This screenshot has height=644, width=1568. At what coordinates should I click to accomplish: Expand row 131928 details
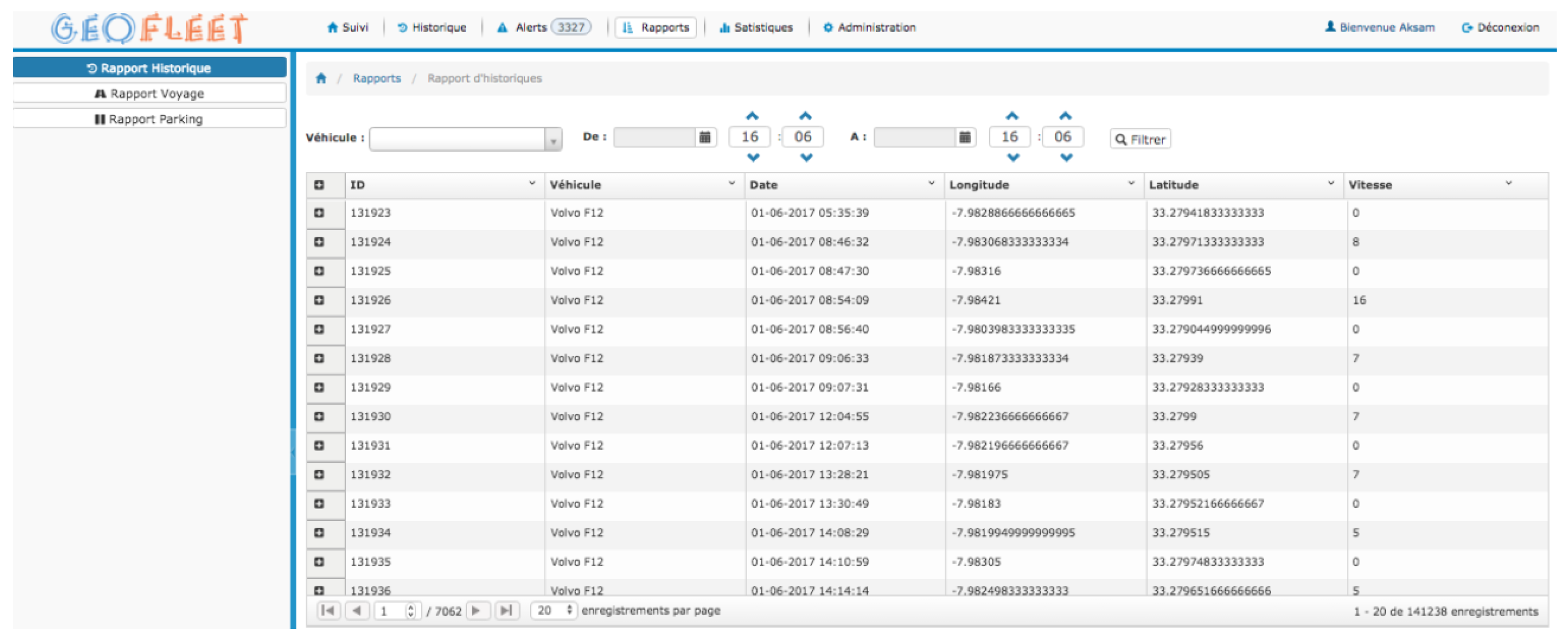pos(319,358)
